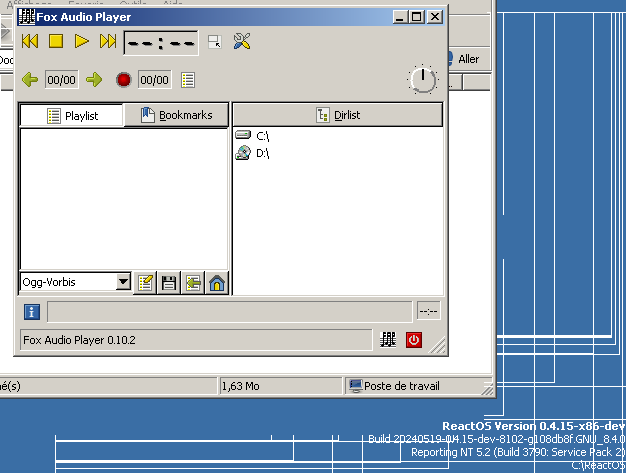Viewport: 626px width, 473px height.
Task: Skip to previous track in Fox Audio Player
Action: [30, 41]
